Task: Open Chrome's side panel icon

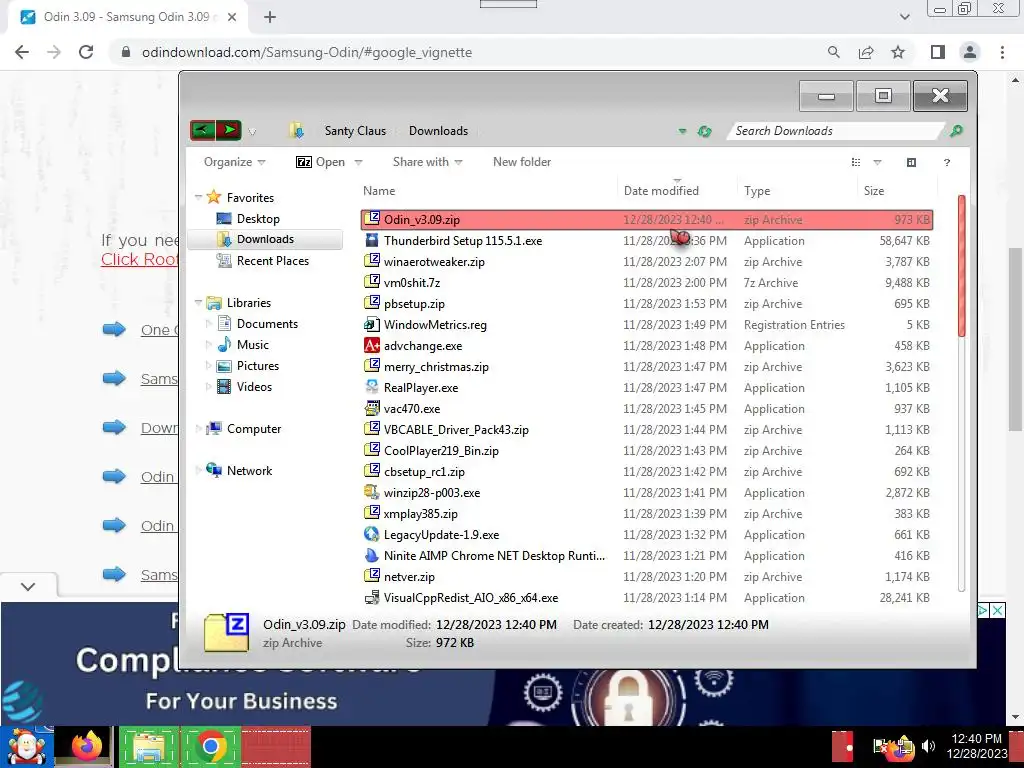Action: coord(938,52)
